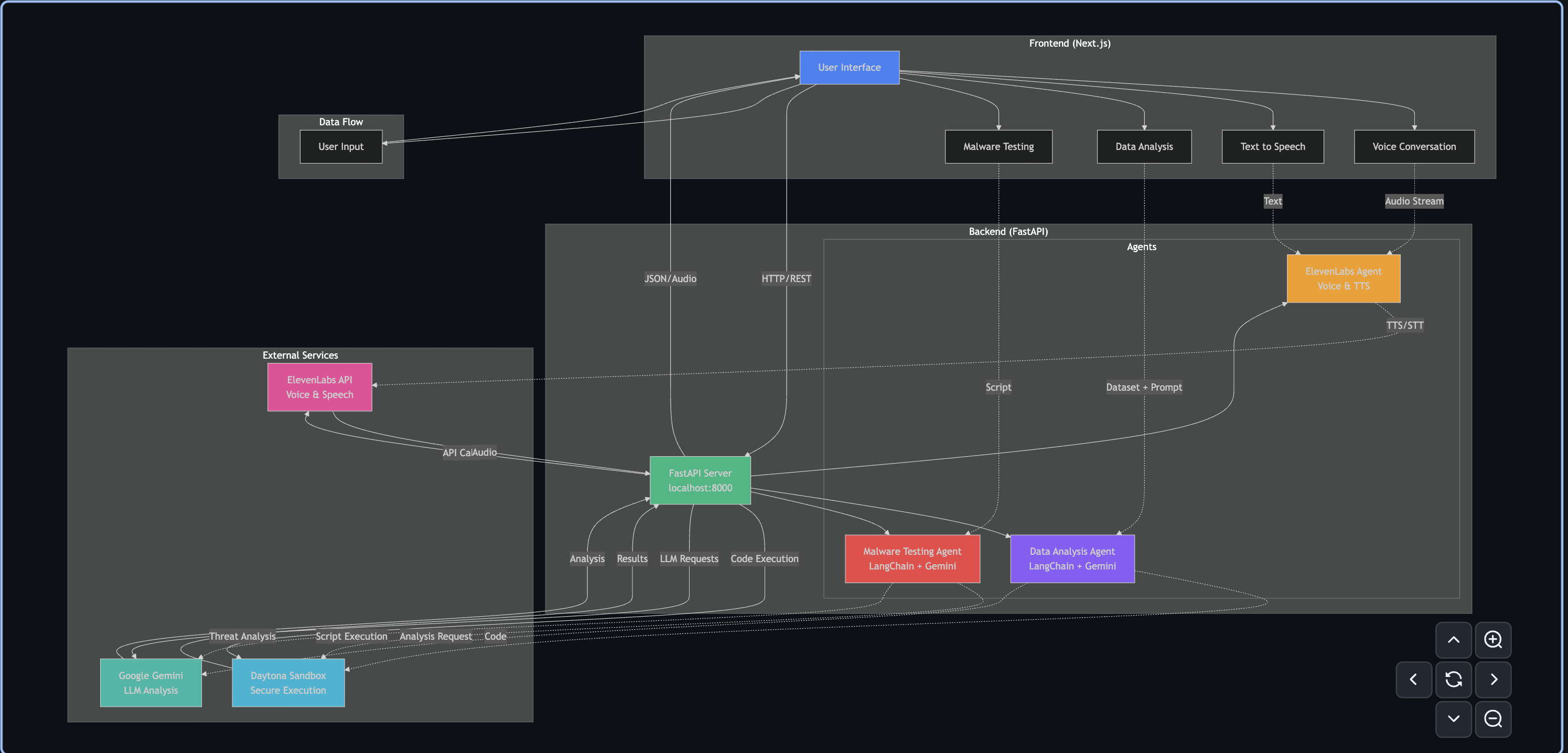
Task: Pan diagram right with chevron arrow
Action: pos(1492,680)
